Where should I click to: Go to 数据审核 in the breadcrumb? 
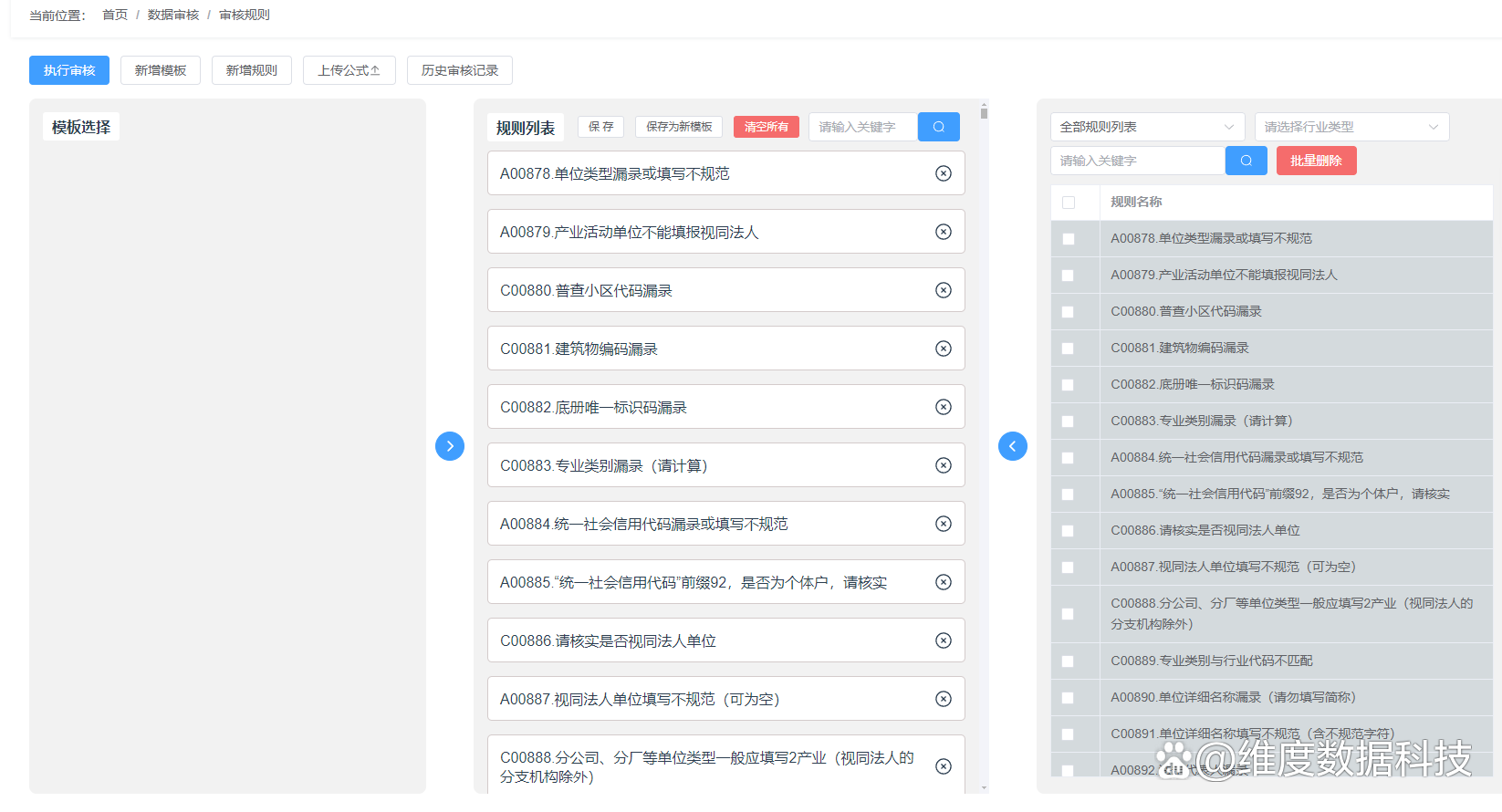coord(173,15)
